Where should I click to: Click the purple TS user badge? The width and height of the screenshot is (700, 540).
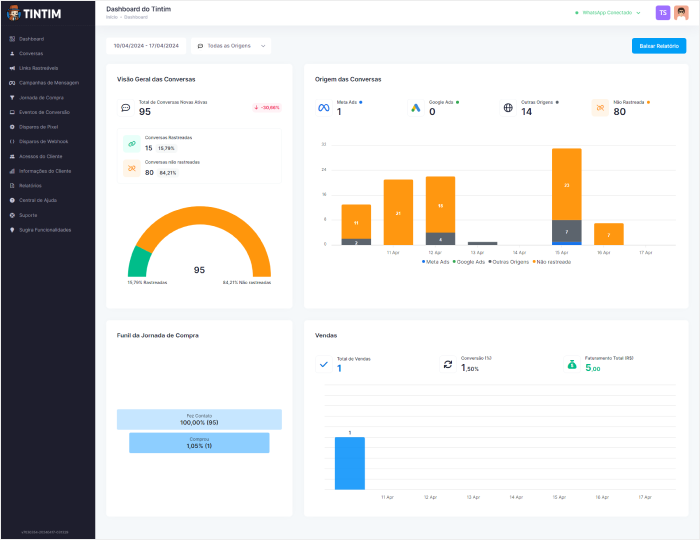[x=662, y=13]
